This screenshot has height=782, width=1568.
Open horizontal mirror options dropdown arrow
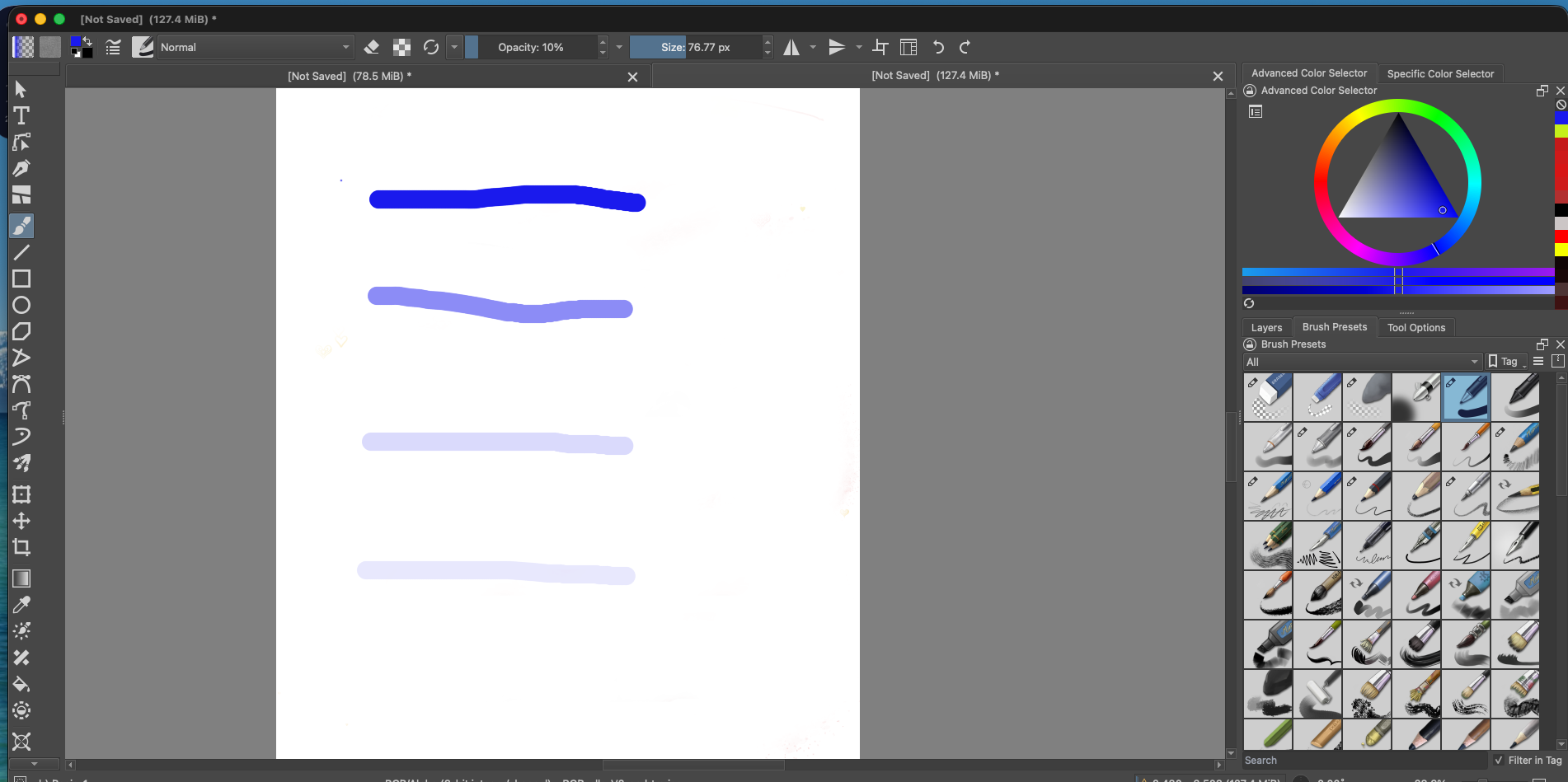[x=813, y=47]
